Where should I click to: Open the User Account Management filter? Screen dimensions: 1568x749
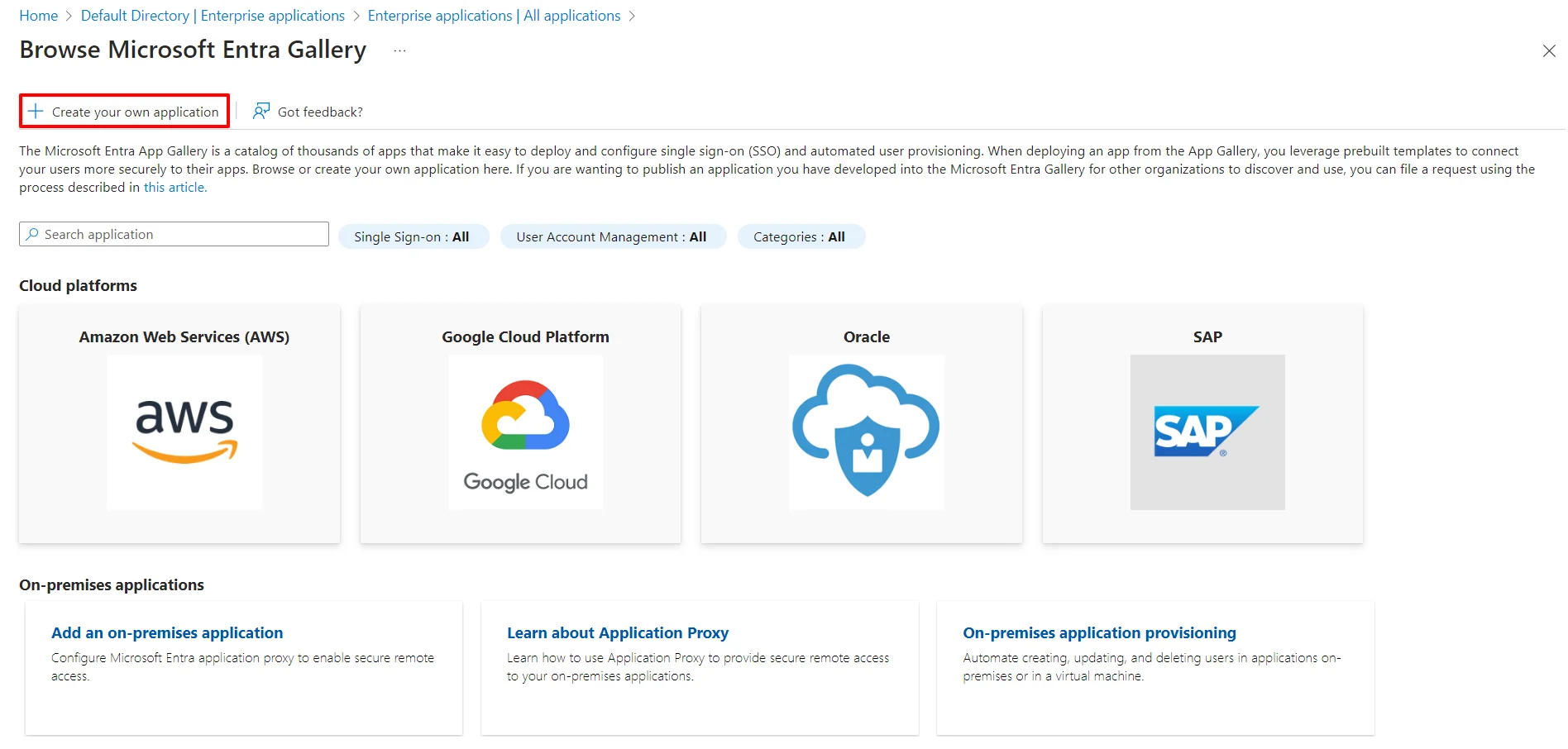(x=612, y=236)
